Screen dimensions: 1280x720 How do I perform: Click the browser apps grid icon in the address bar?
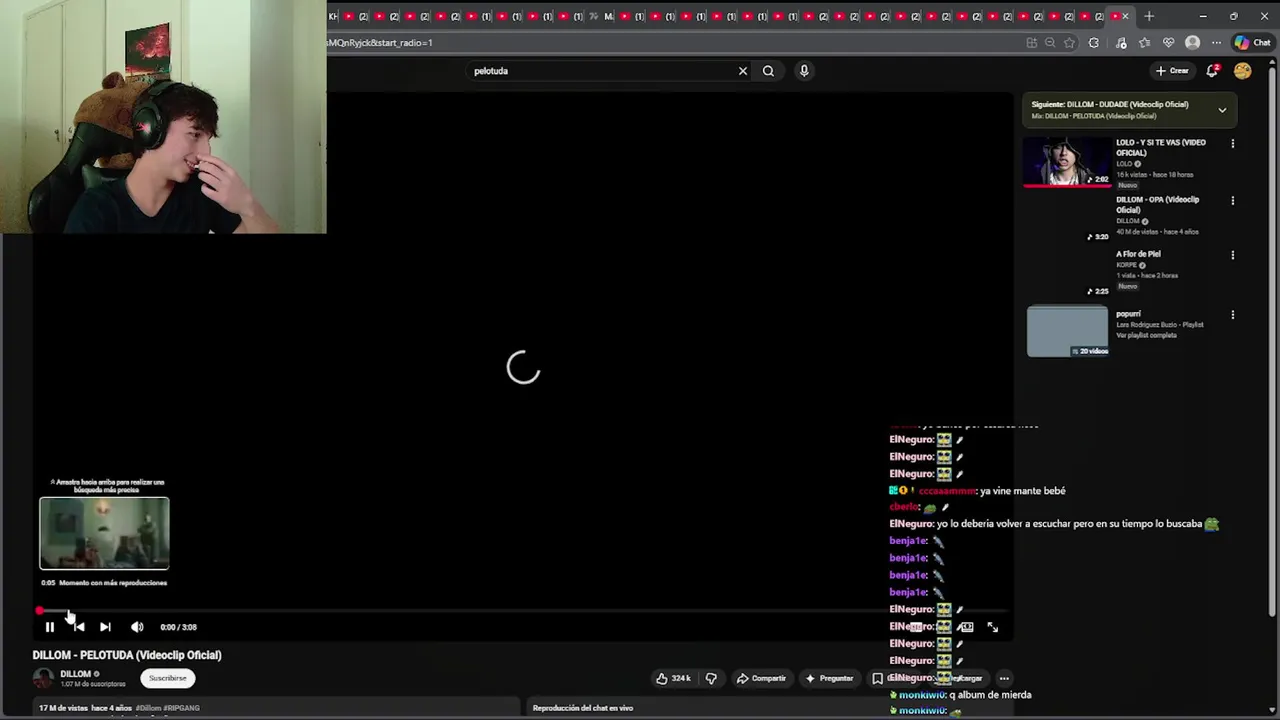(x=1031, y=43)
